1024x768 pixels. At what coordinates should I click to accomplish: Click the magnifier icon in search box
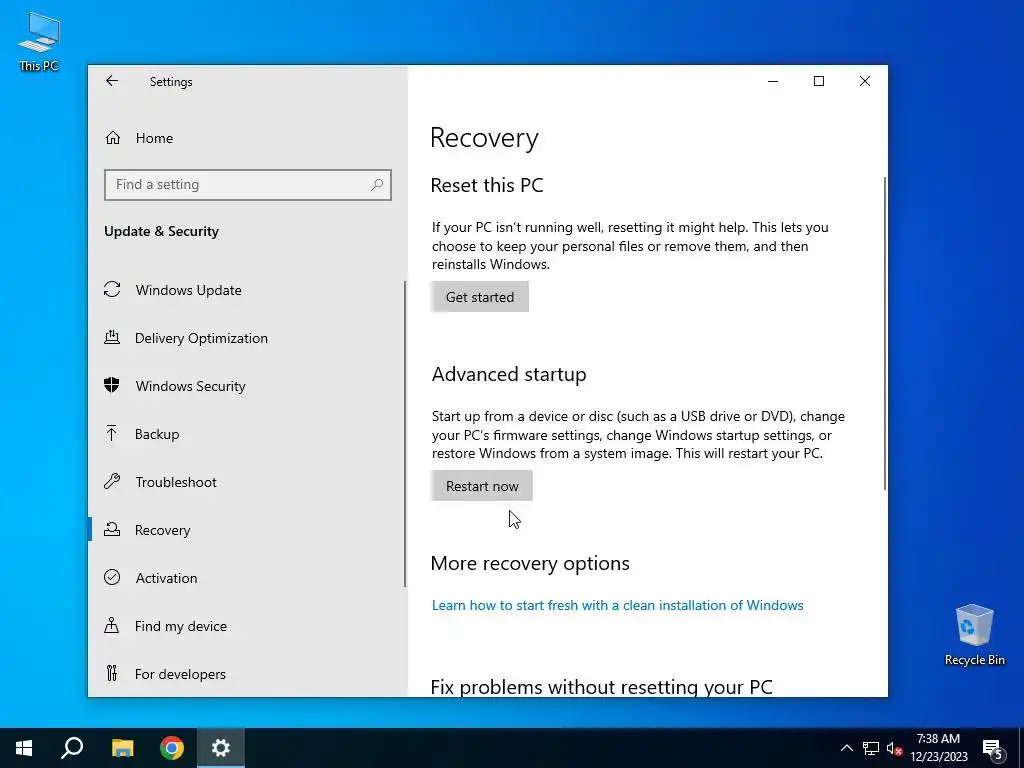coord(377,185)
